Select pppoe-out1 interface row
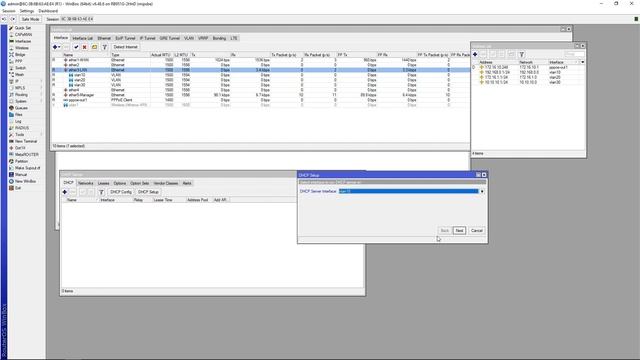 click(x=260, y=100)
